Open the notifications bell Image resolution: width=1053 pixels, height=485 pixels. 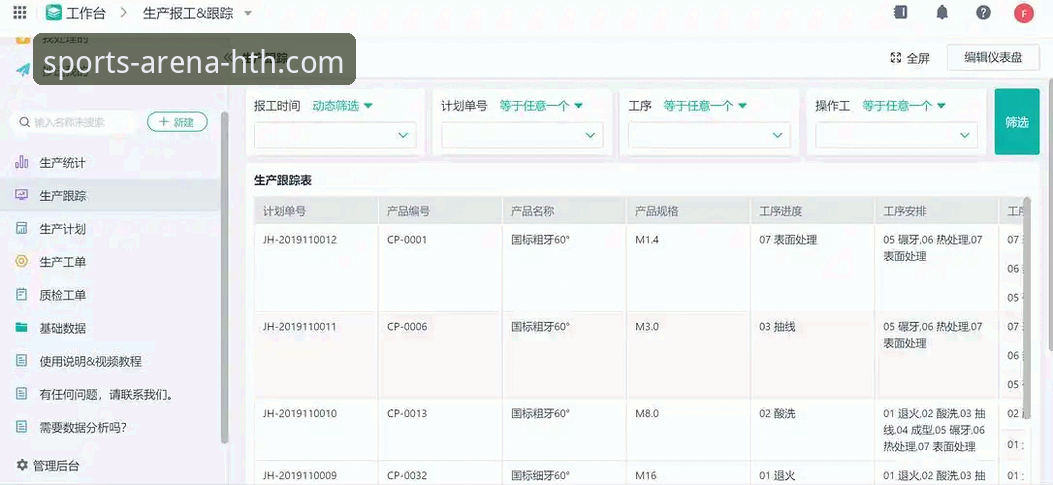(942, 13)
